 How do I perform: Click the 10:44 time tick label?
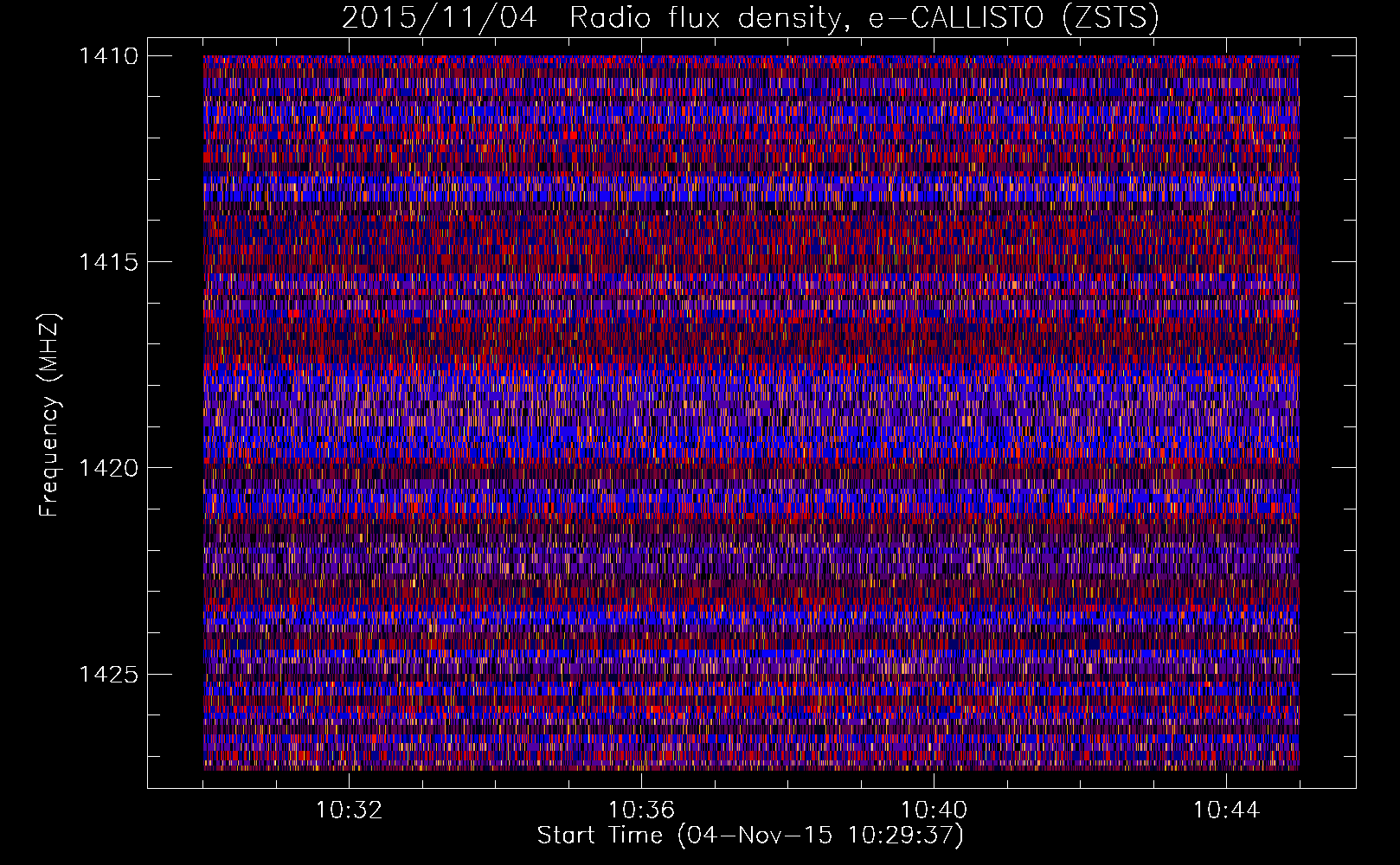click(x=1226, y=811)
